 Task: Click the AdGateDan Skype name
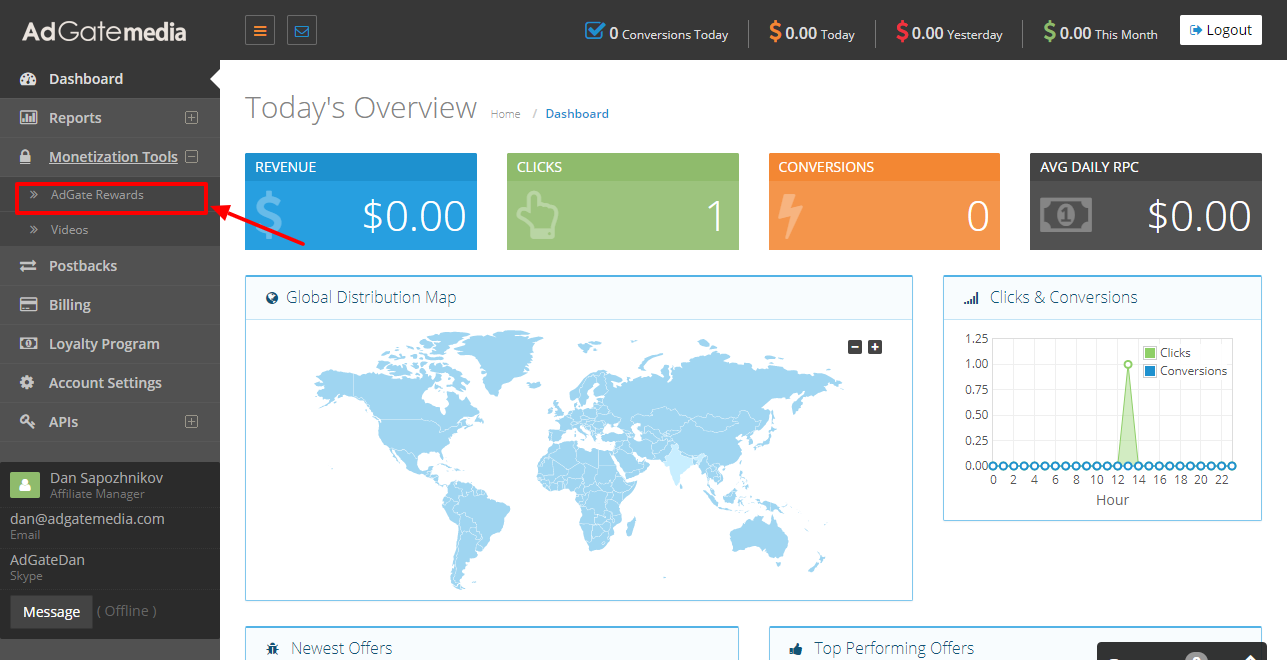click(47, 560)
